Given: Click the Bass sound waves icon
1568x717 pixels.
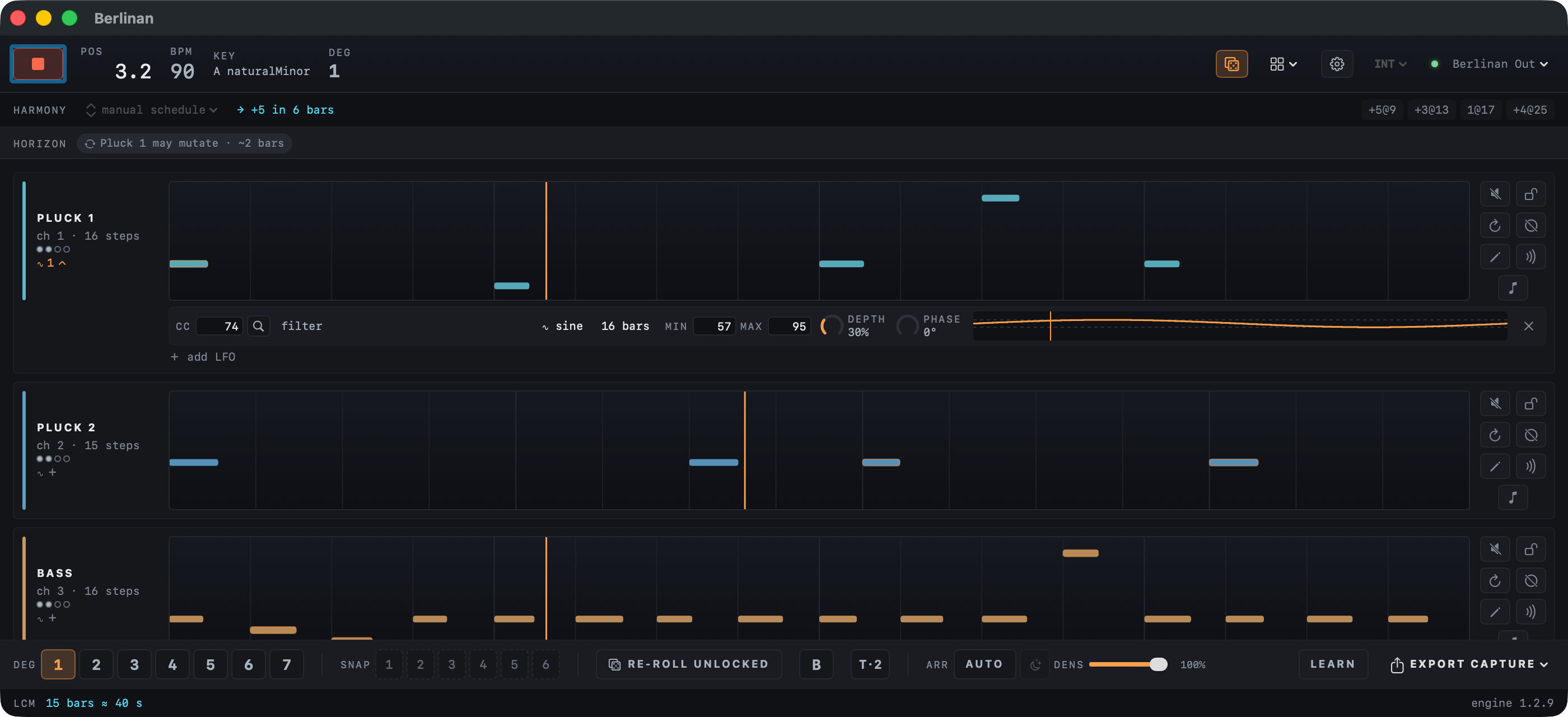Looking at the screenshot, I should (x=1531, y=612).
